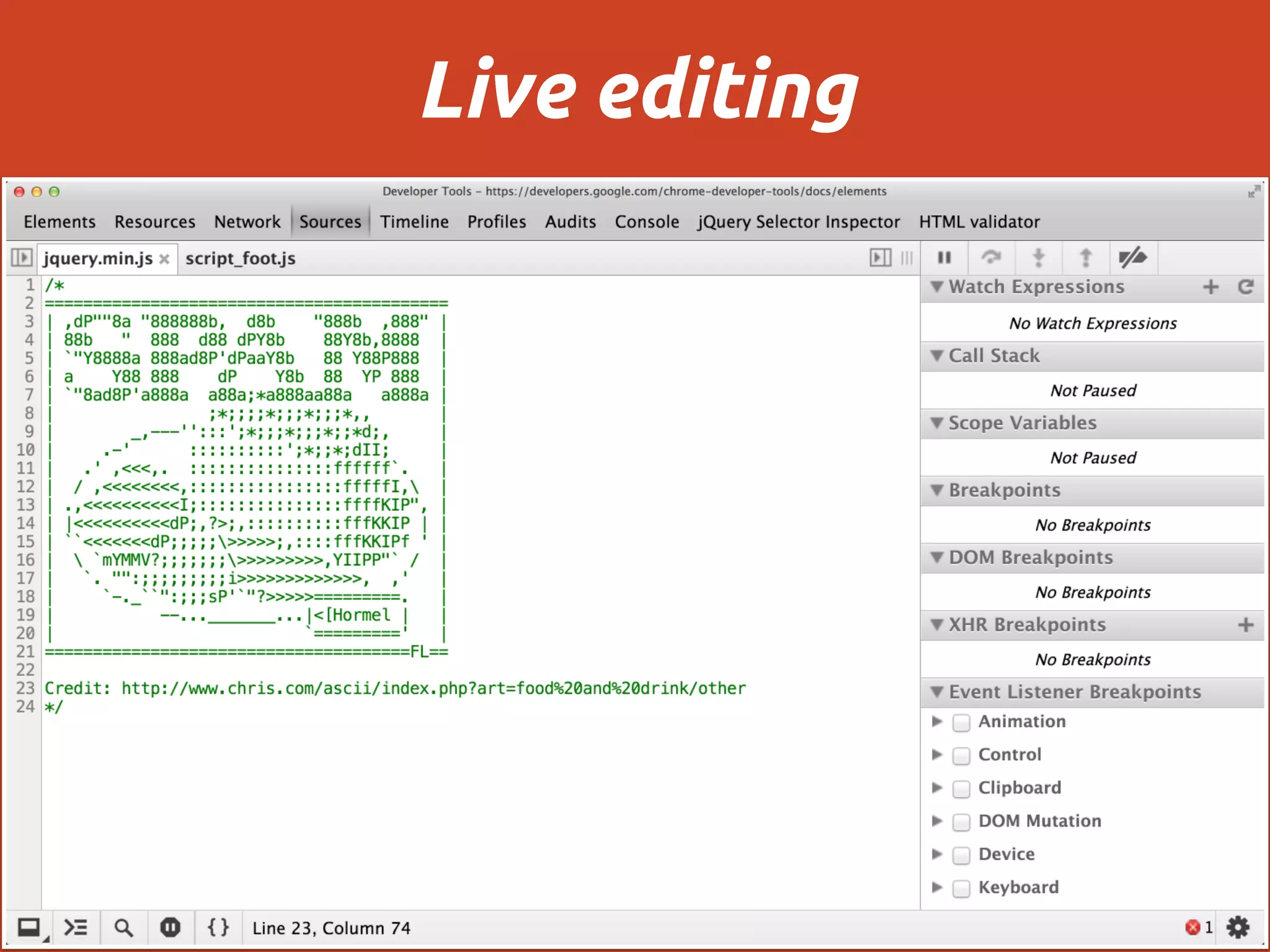This screenshot has width=1270, height=952.
Task: Pause script execution
Action: click(944, 257)
